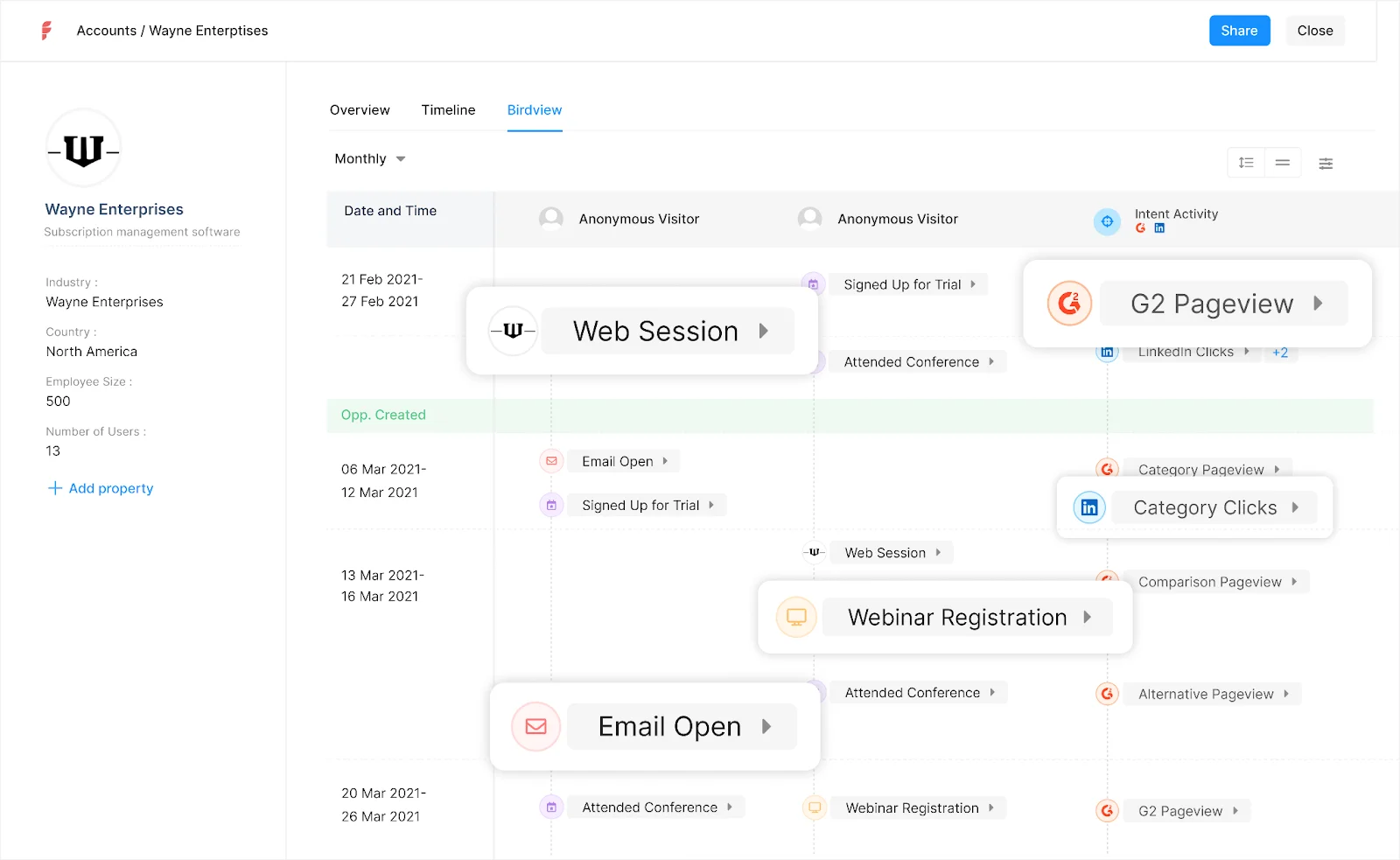Click the LinkedIn icon beside LinkedIn Clicks
1400x860 pixels.
pyautogui.click(x=1107, y=353)
